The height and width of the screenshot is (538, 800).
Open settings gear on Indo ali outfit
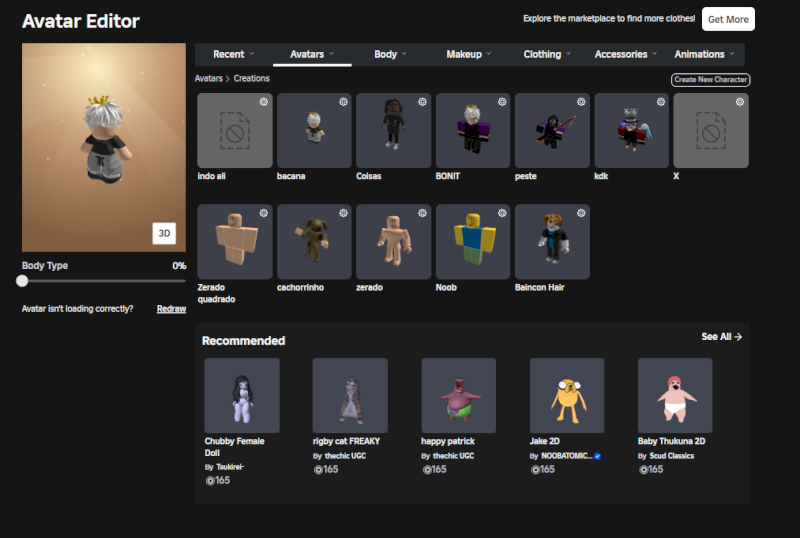pos(264,102)
